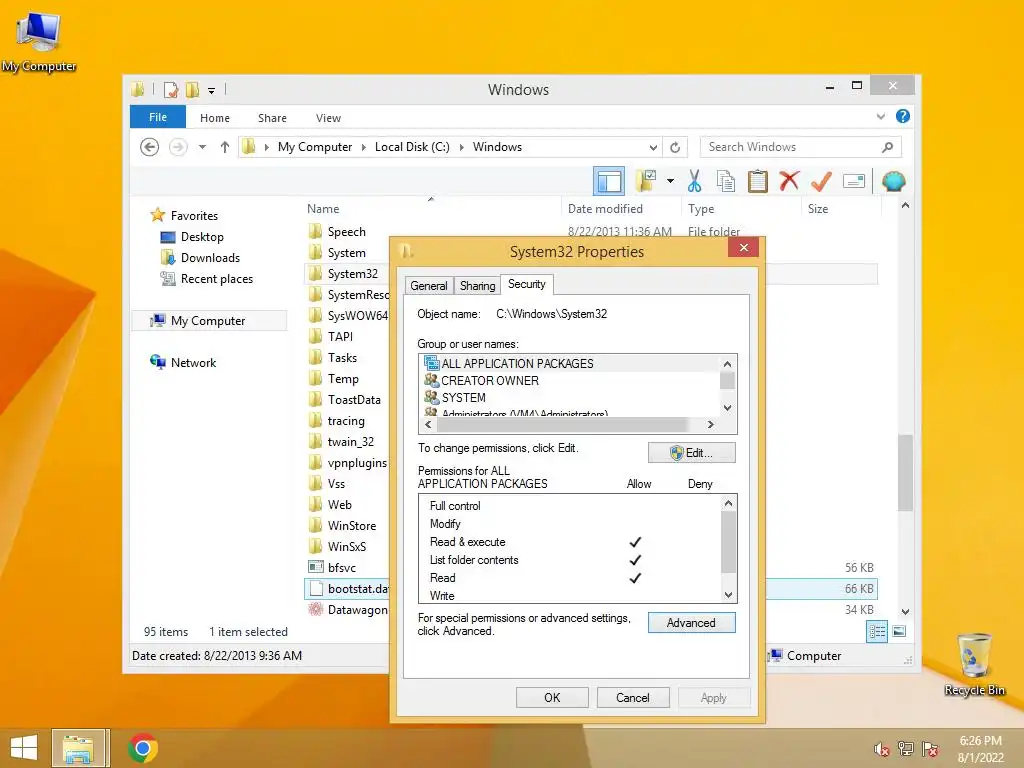Open the quick access toolbar dropdown arrow

[x=212, y=90]
